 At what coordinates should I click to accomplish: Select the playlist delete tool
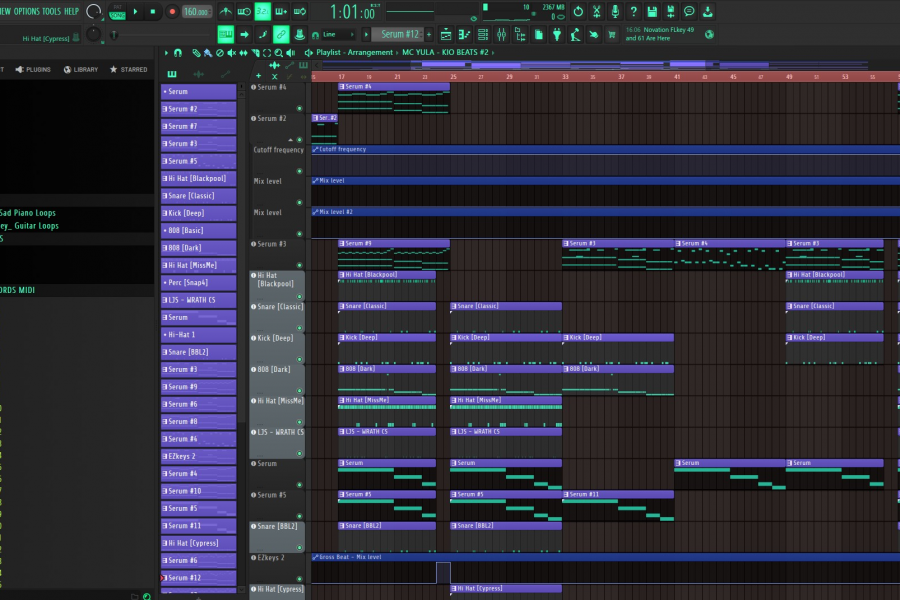[x=220, y=53]
